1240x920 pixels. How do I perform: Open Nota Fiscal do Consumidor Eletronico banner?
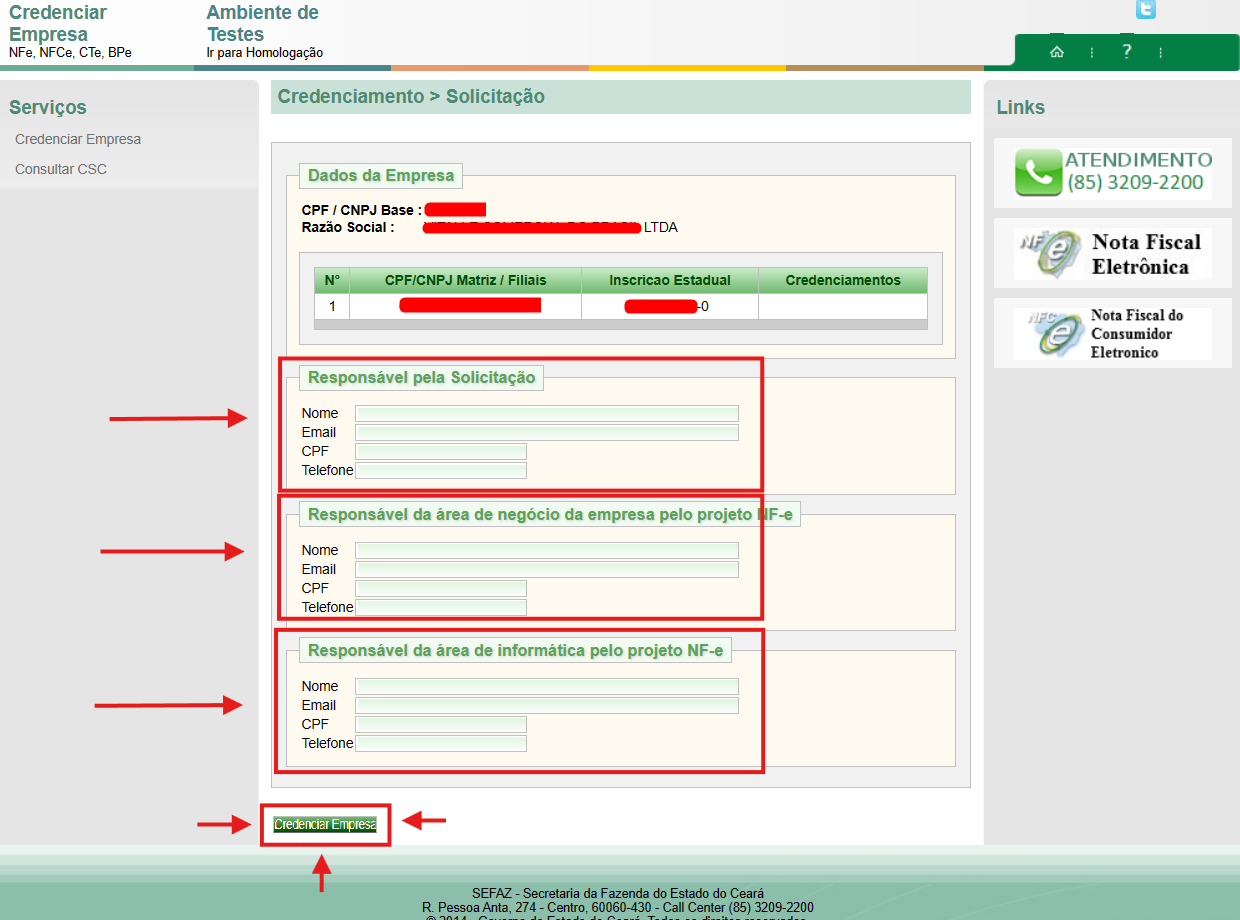coord(1112,334)
